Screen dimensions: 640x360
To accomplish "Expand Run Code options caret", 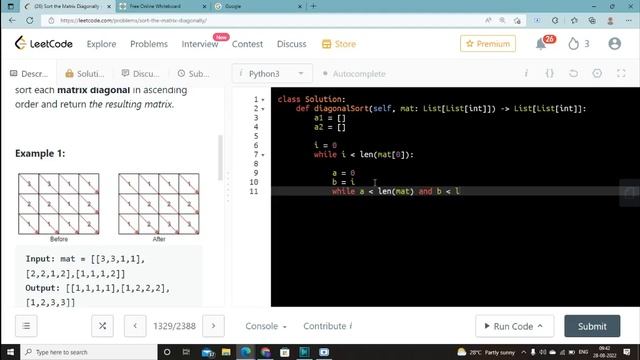I will coord(540,326).
